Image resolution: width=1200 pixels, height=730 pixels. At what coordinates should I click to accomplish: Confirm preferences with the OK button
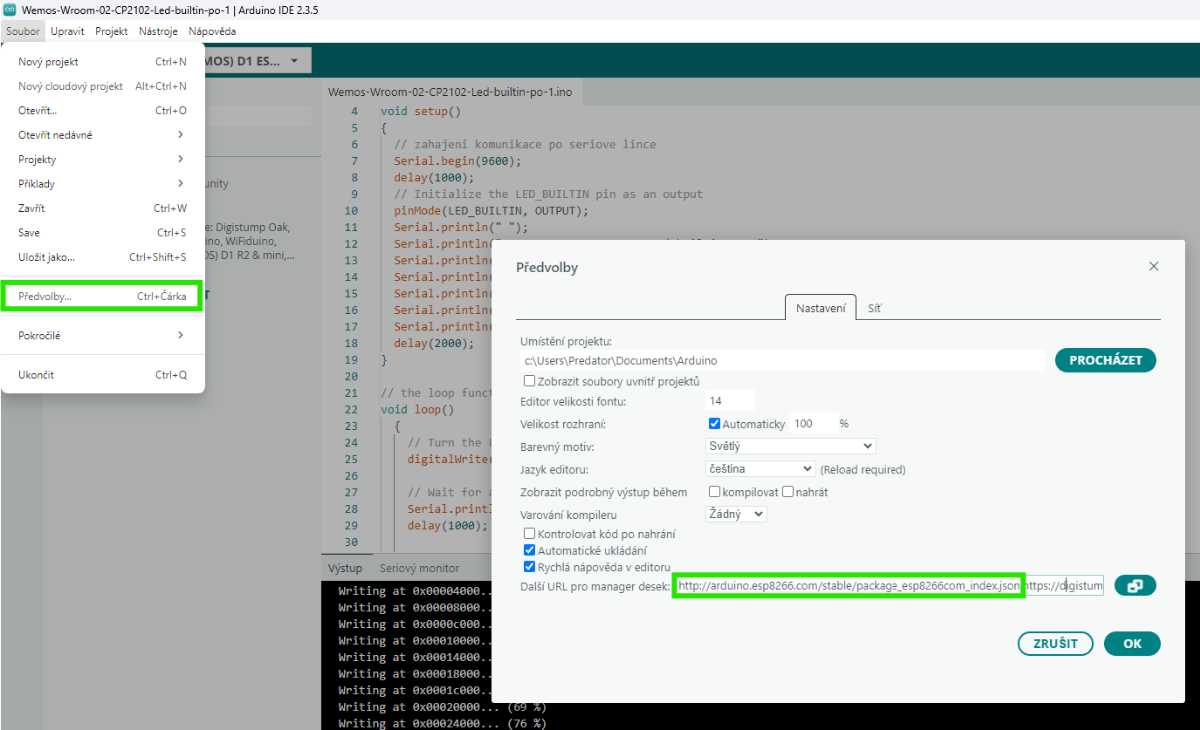coord(1132,644)
